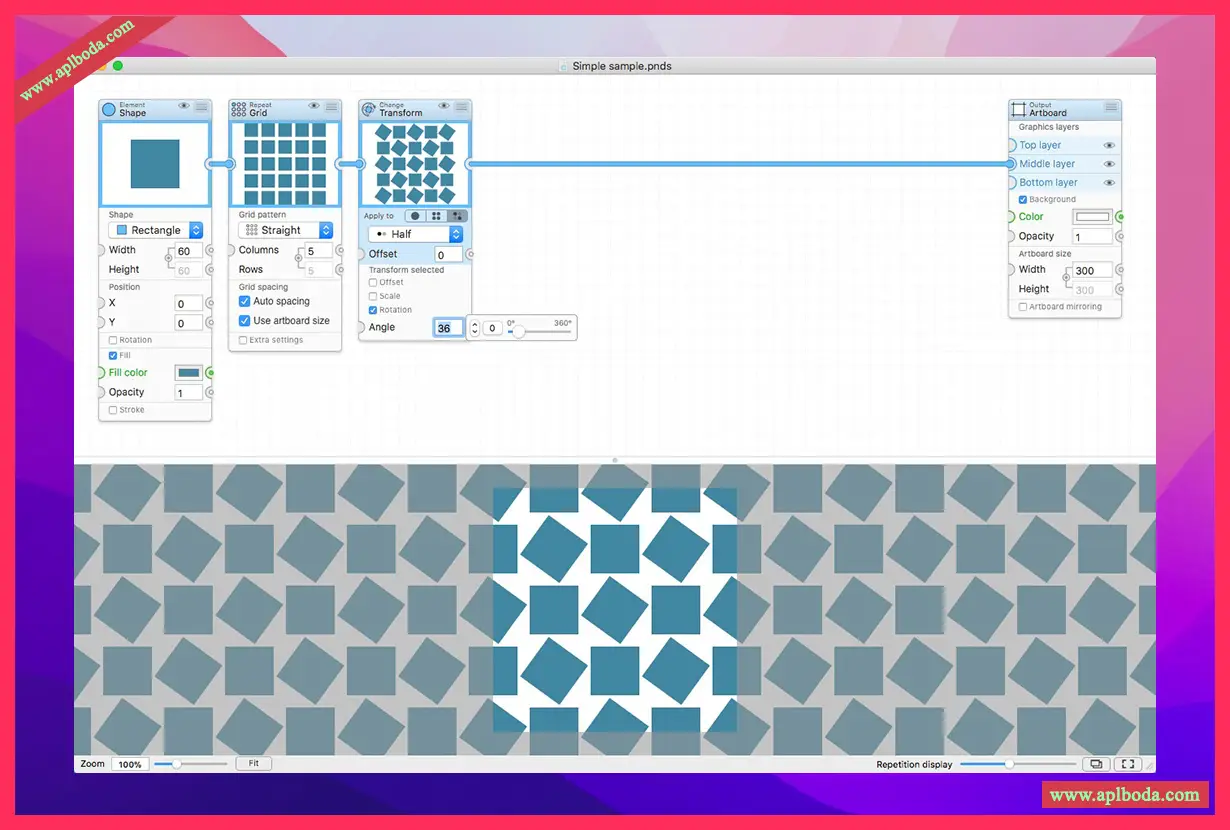
Task: Enable the Shape Rotation checkbox
Action: 113,340
